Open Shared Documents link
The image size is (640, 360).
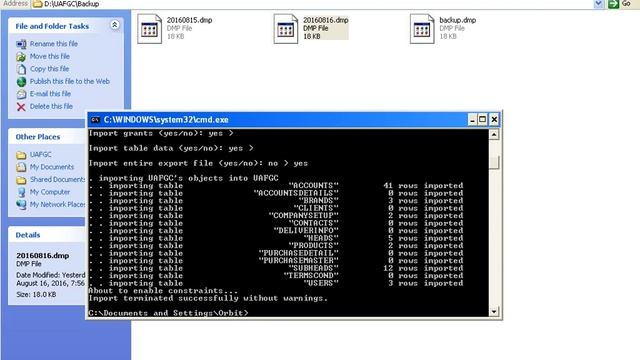pos(57,180)
